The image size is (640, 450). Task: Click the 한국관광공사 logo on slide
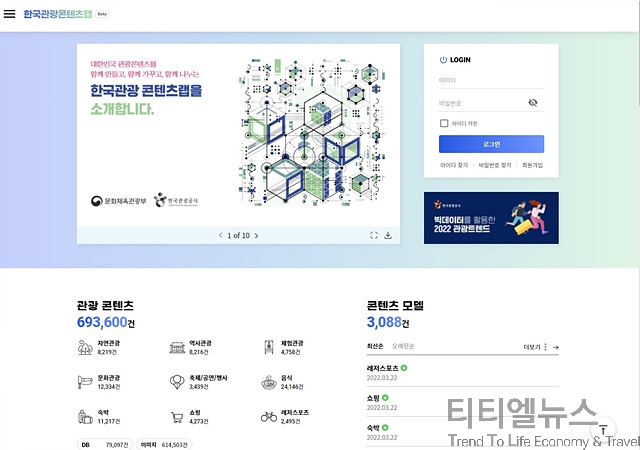pos(176,200)
